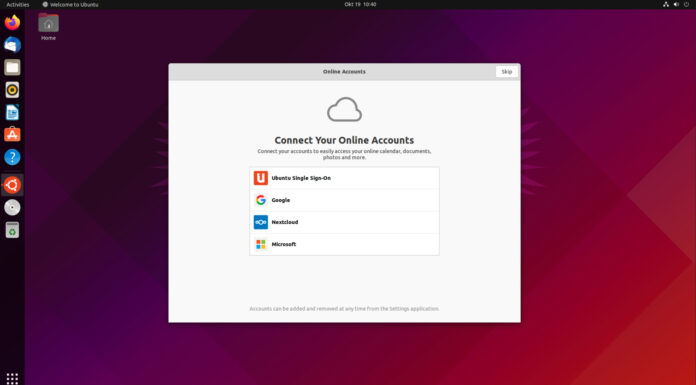Open the Help question-mark icon
The width and height of the screenshot is (696, 385).
[12, 157]
